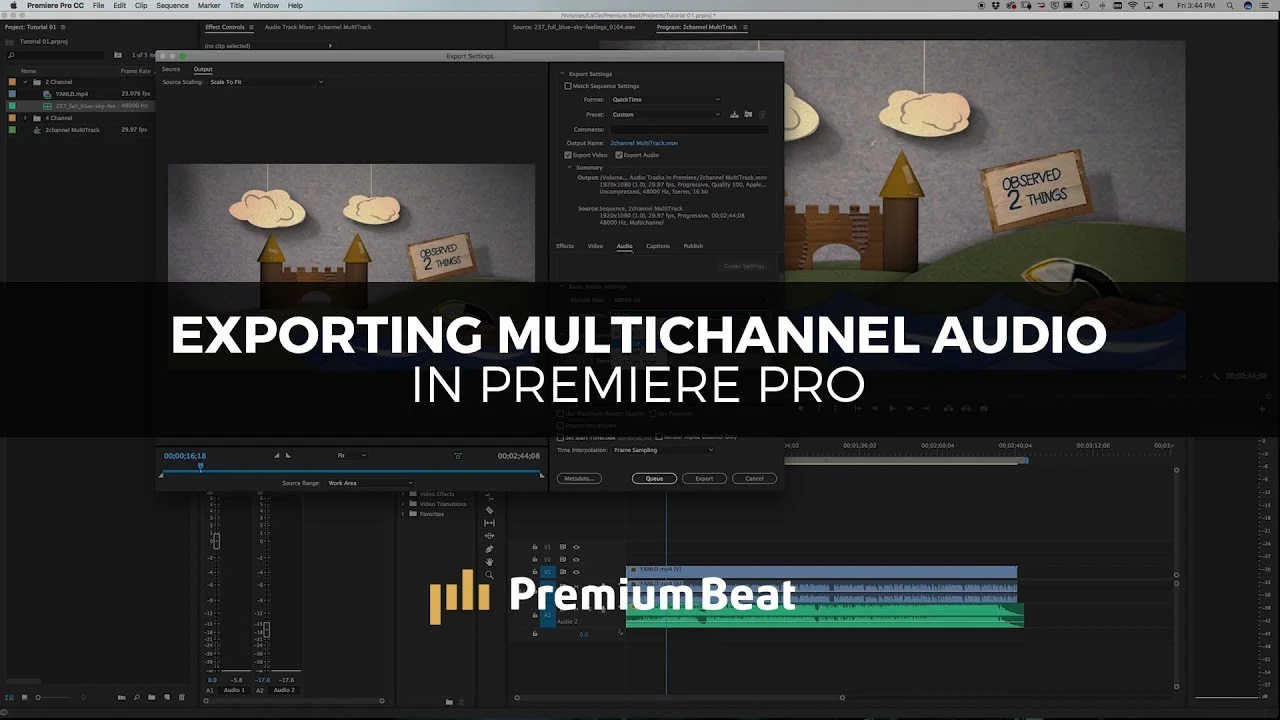The height and width of the screenshot is (720, 1280).
Task: Click the orange label swatch of 2 Channel
Action: [x=11, y=82]
